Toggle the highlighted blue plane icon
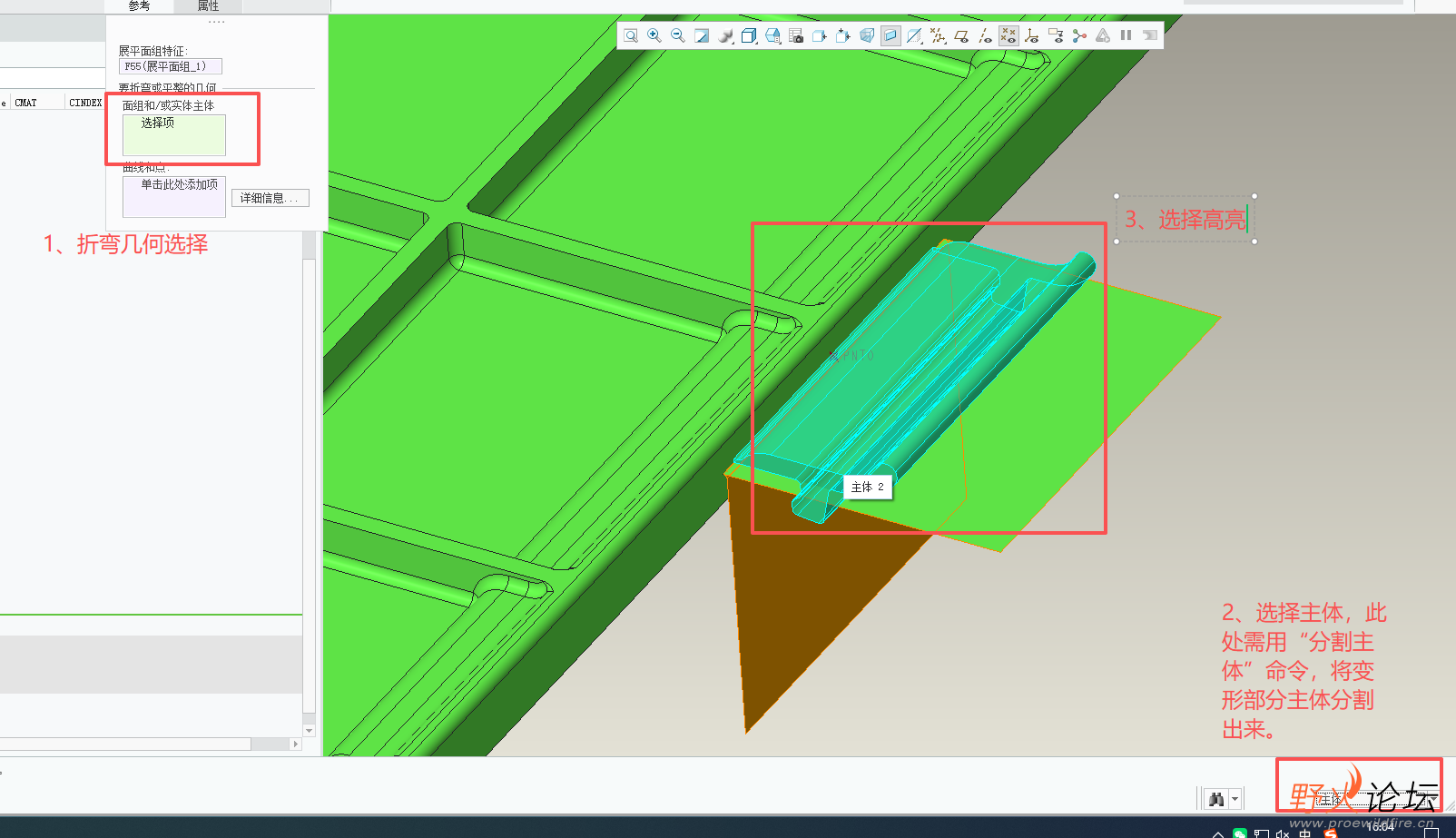1456x838 pixels. [890, 35]
